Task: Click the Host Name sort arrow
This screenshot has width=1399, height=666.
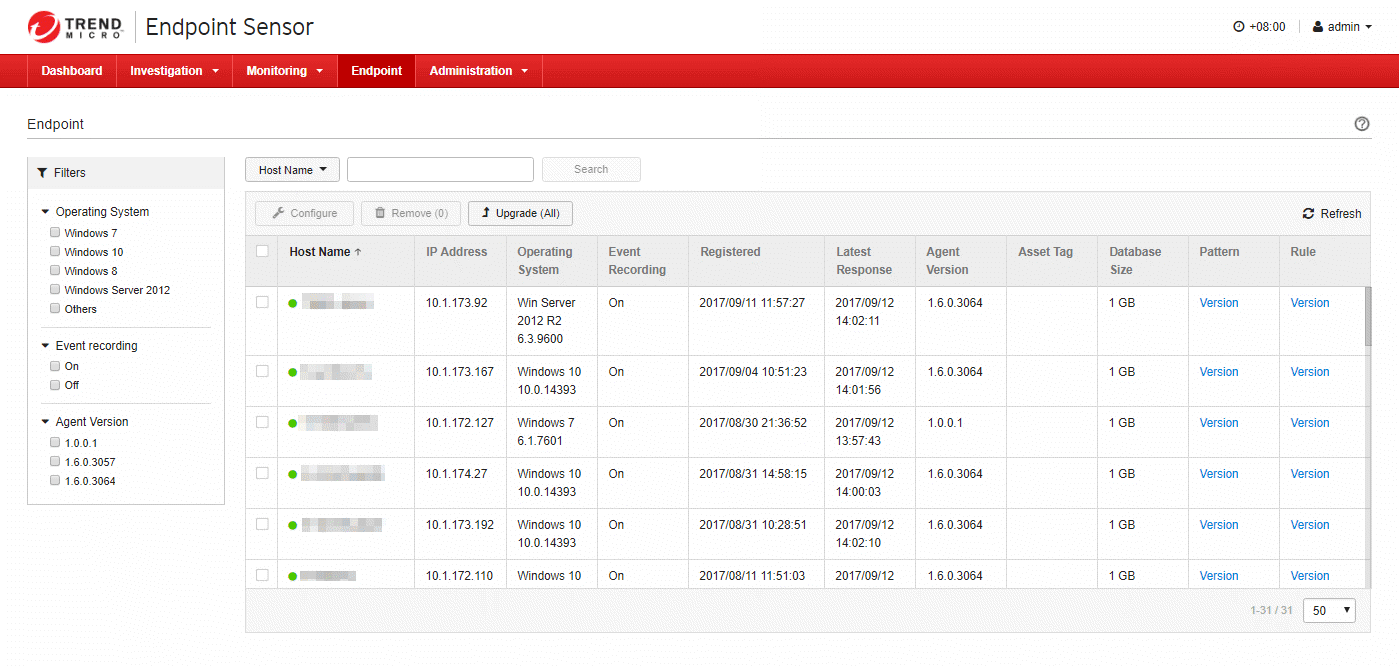Action: (358, 252)
